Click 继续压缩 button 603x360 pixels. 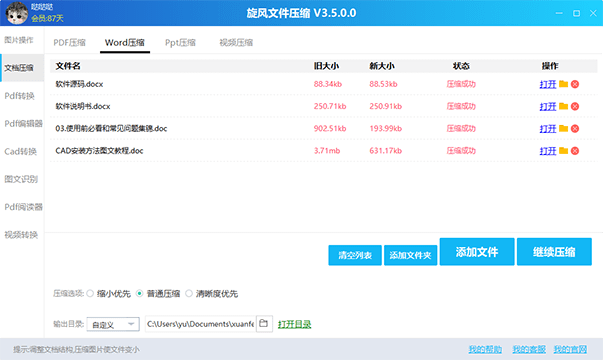point(554,252)
